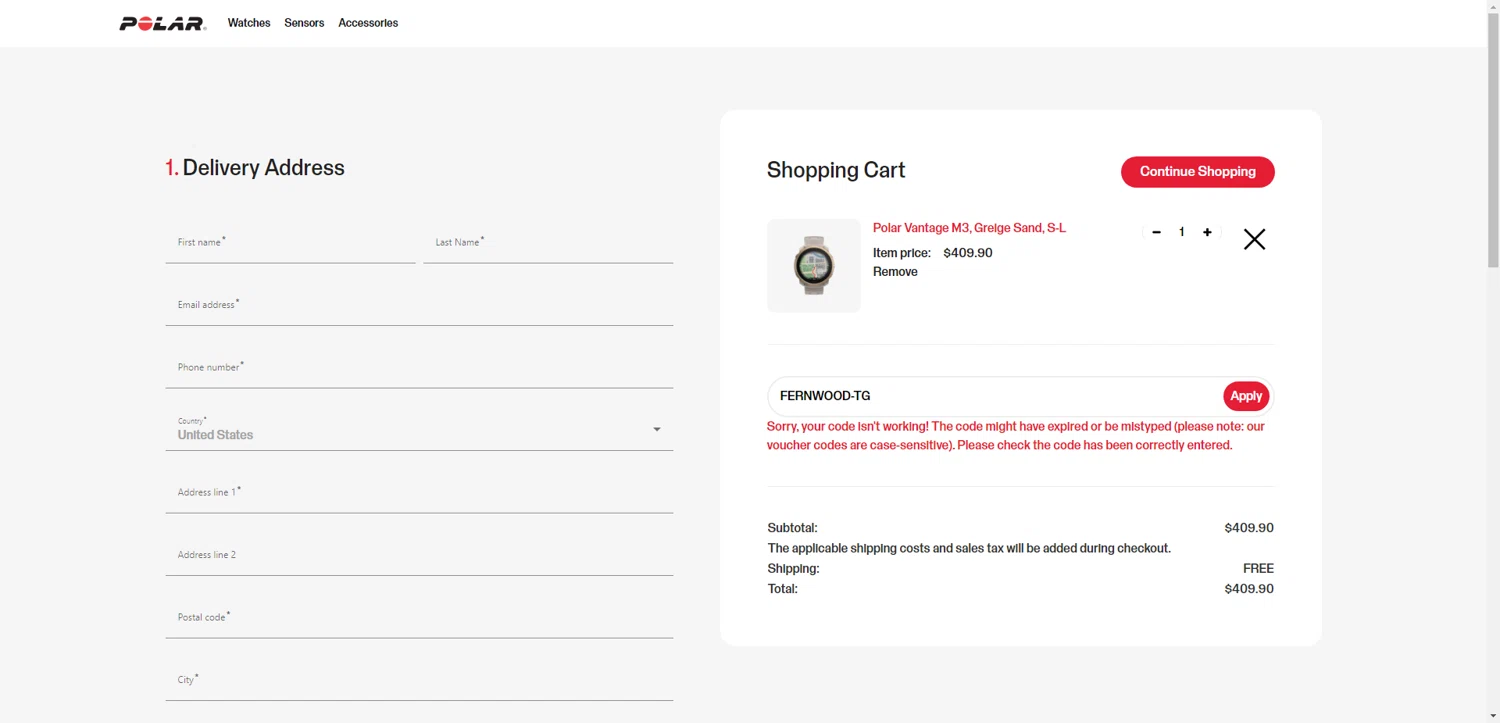
Task: Click the United States country value
Action: click(x=215, y=435)
